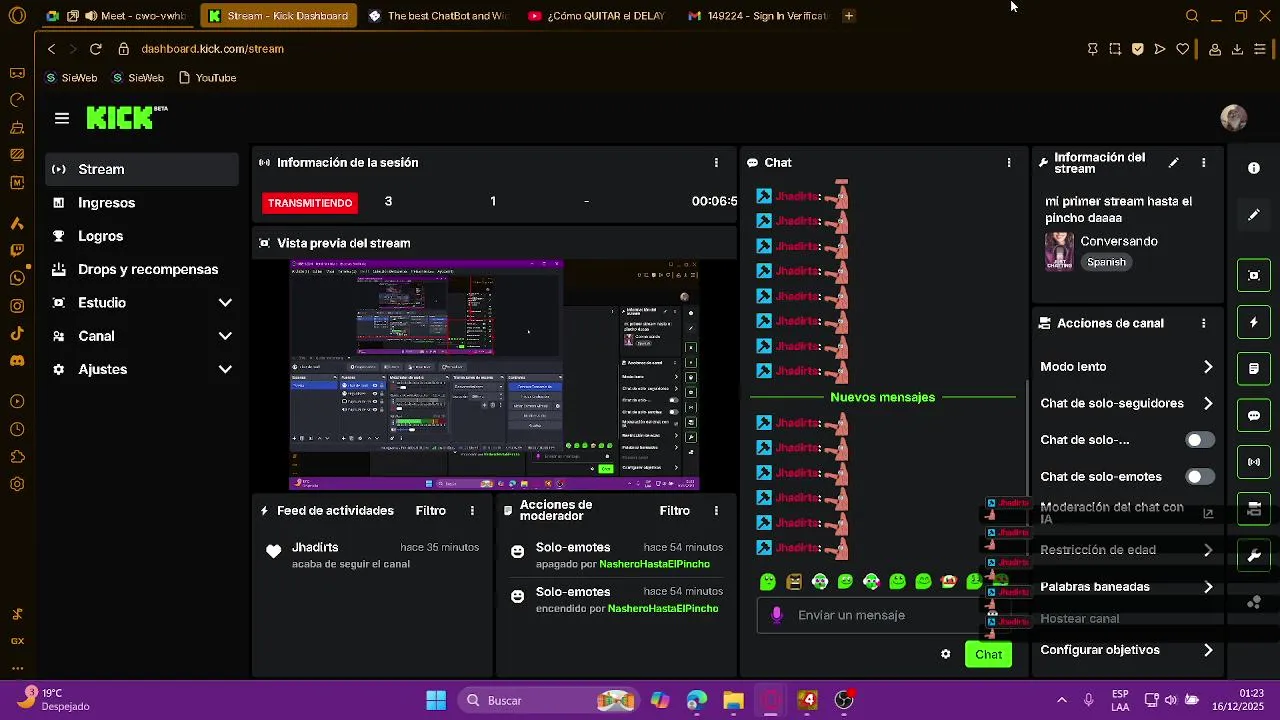Select Stream in the sidebar
The image size is (1280, 720).
point(142,170)
